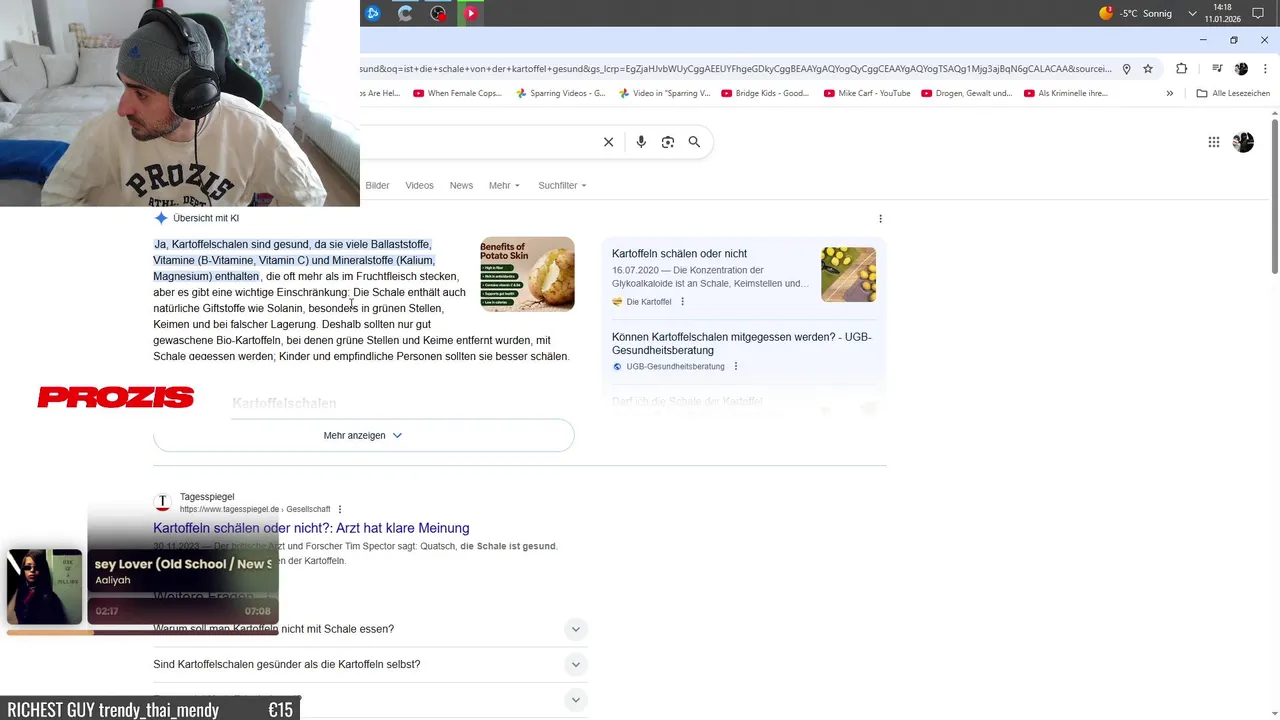The width and height of the screenshot is (1280, 720).
Task: Click Aaliyah album art thumbnail
Action: (44, 586)
